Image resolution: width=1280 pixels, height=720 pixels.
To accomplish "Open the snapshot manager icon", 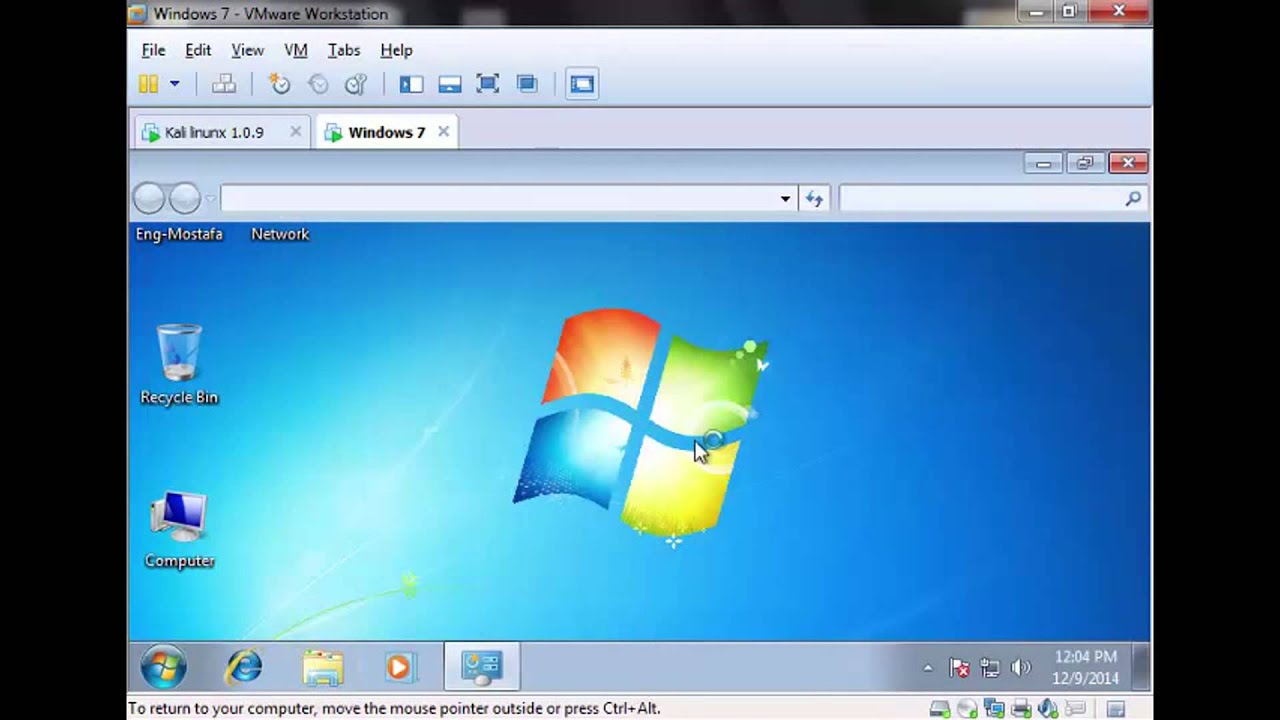I will pyautogui.click(x=356, y=84).
